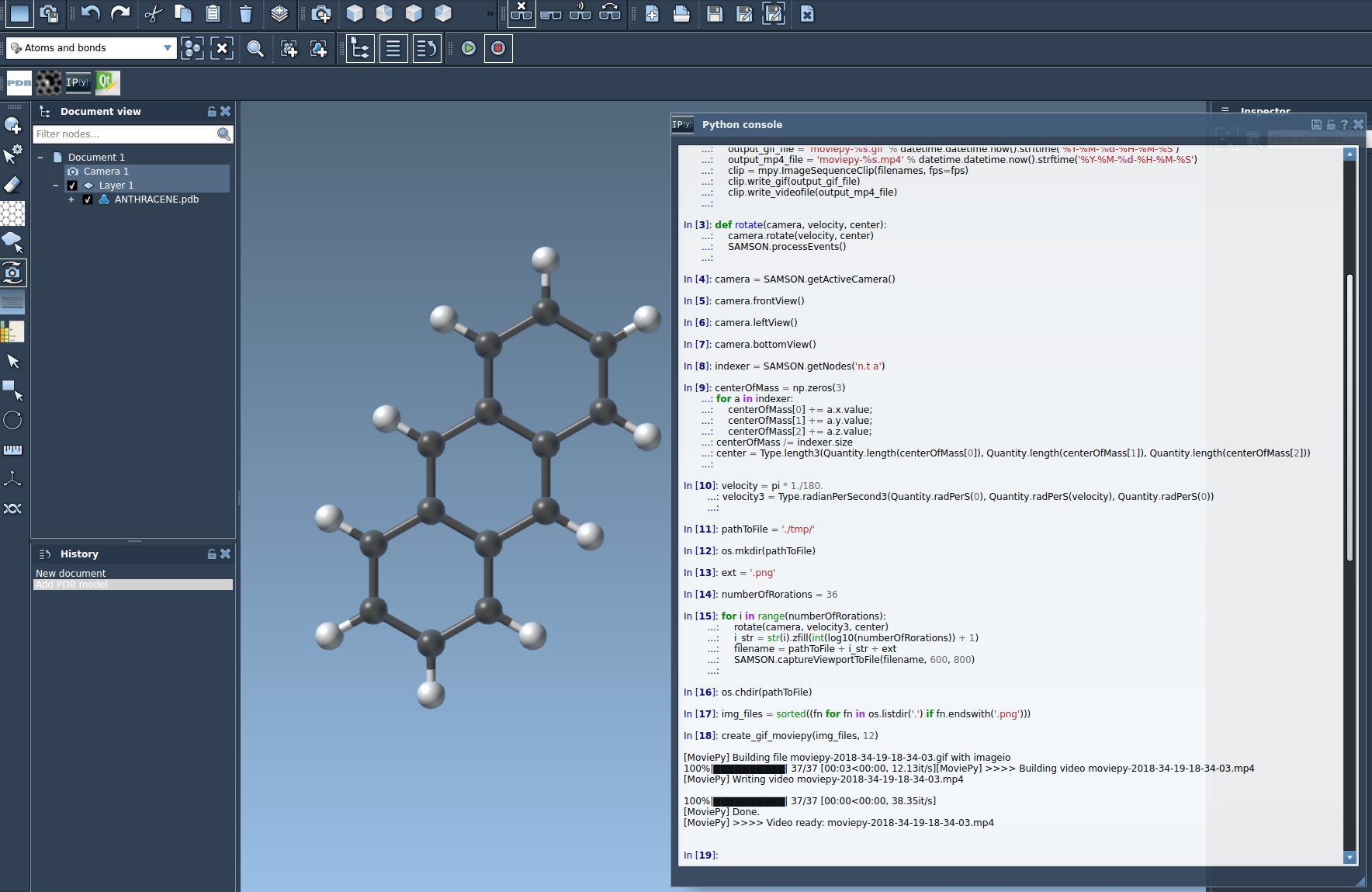Viewport: 1372px width, 892px height.
Task: Click the Save document icon
Action: click(715, 13)
